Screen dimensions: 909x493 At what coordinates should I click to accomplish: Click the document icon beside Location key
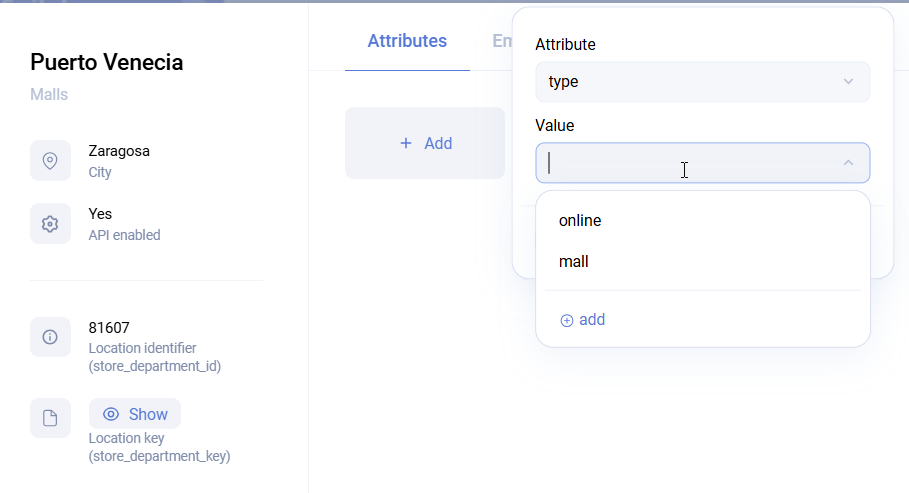[50, 418]
